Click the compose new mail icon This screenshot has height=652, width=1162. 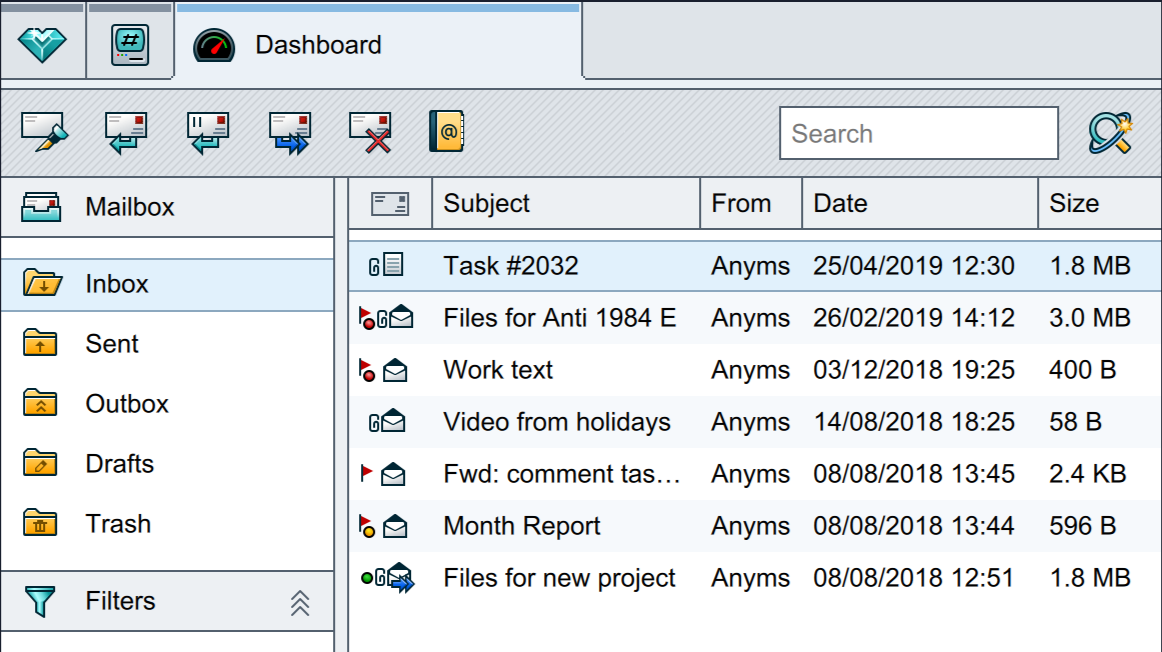pyautogui.click(x=42, y=132)
